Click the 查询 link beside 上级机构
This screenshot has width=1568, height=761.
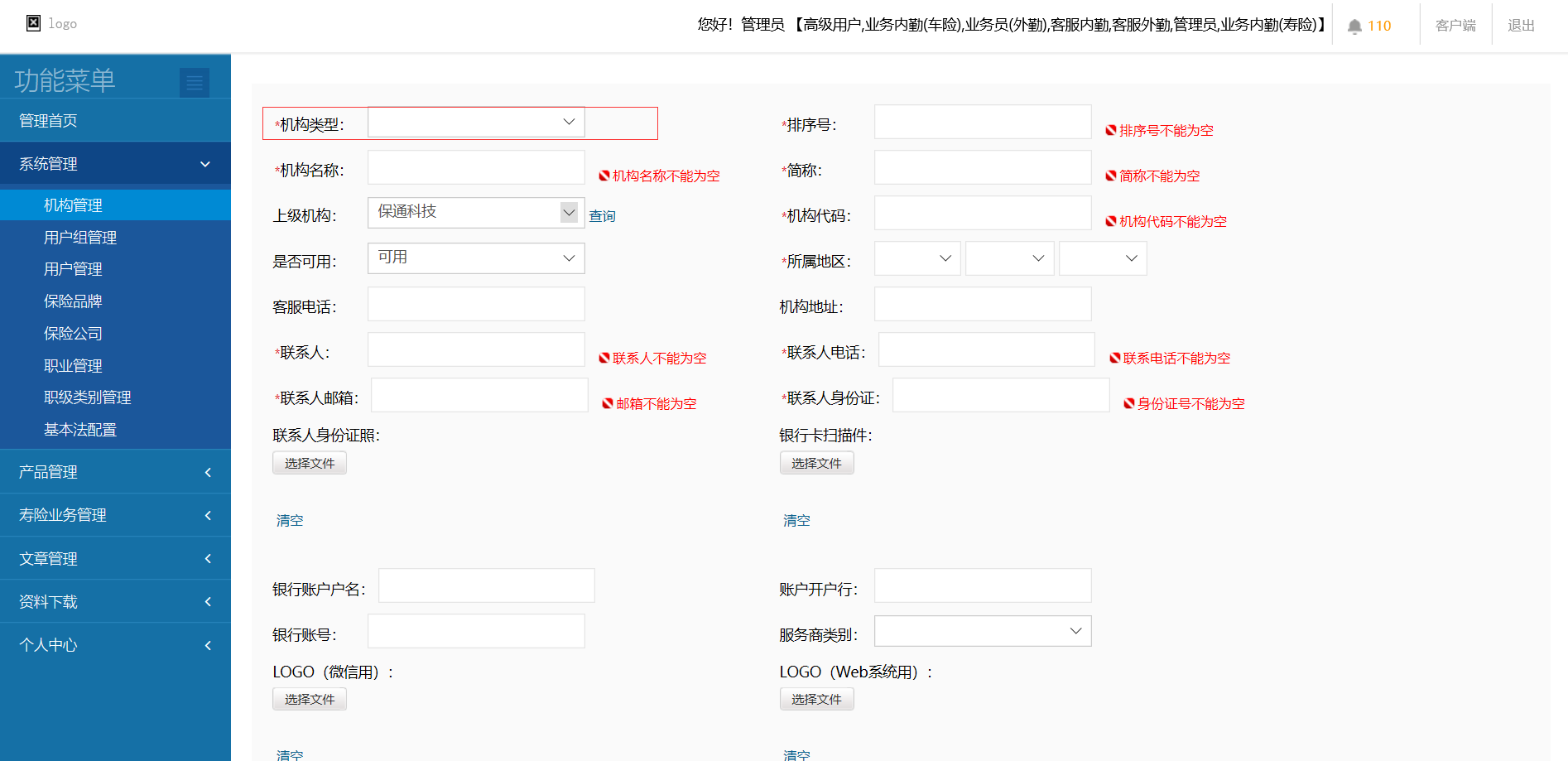pyautogui.click(x=602, y=216)
